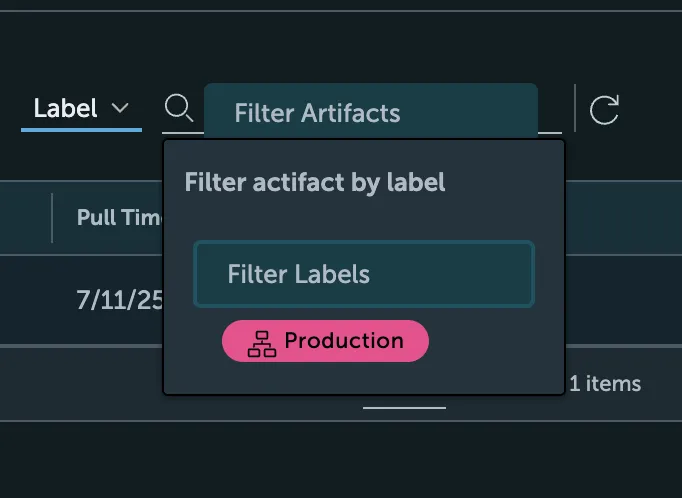Click the 1 items count text

(x=605, y=383)
